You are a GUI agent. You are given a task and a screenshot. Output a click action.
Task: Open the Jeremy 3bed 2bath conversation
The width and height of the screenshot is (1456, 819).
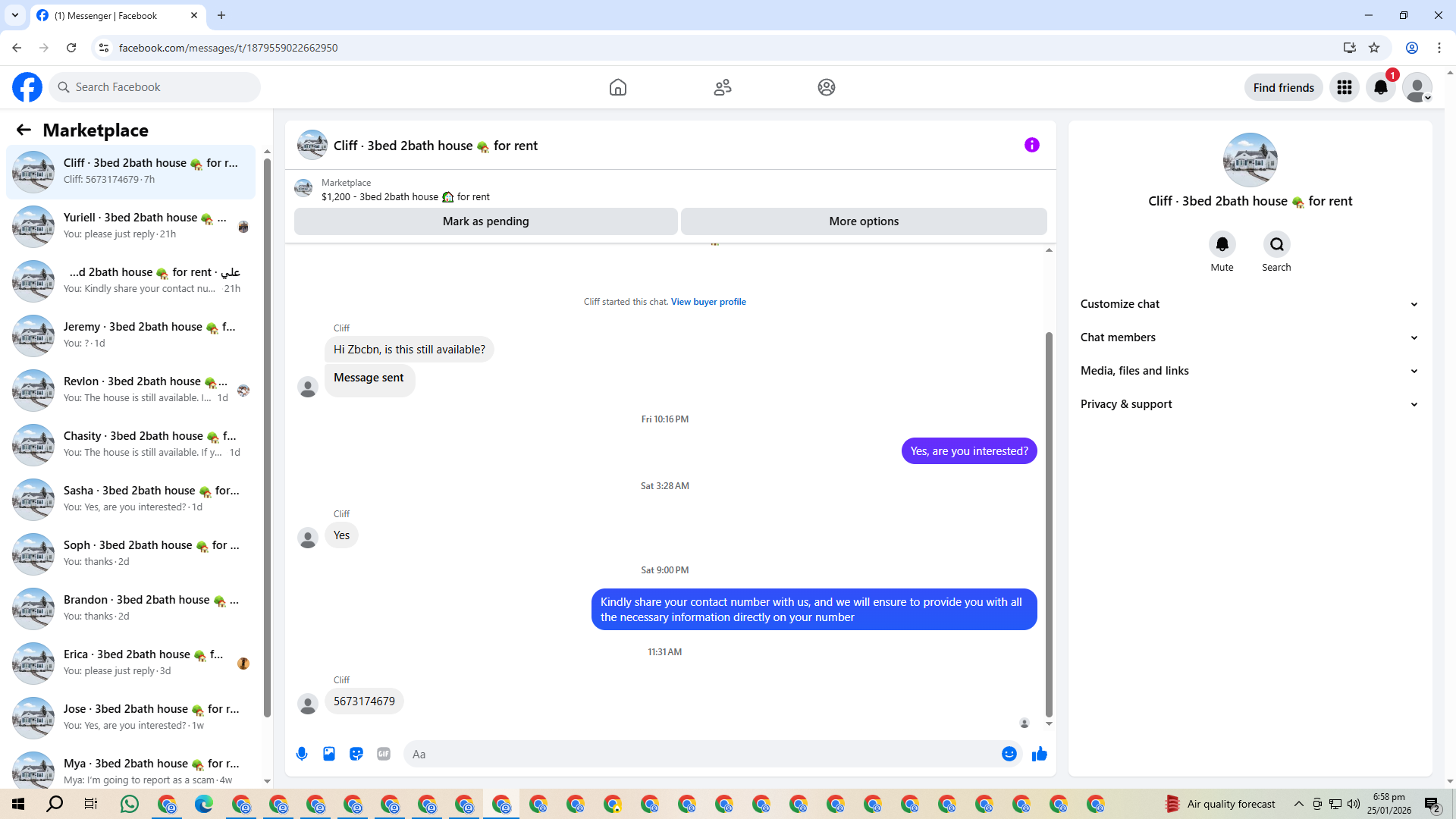[x=131, y=335]
